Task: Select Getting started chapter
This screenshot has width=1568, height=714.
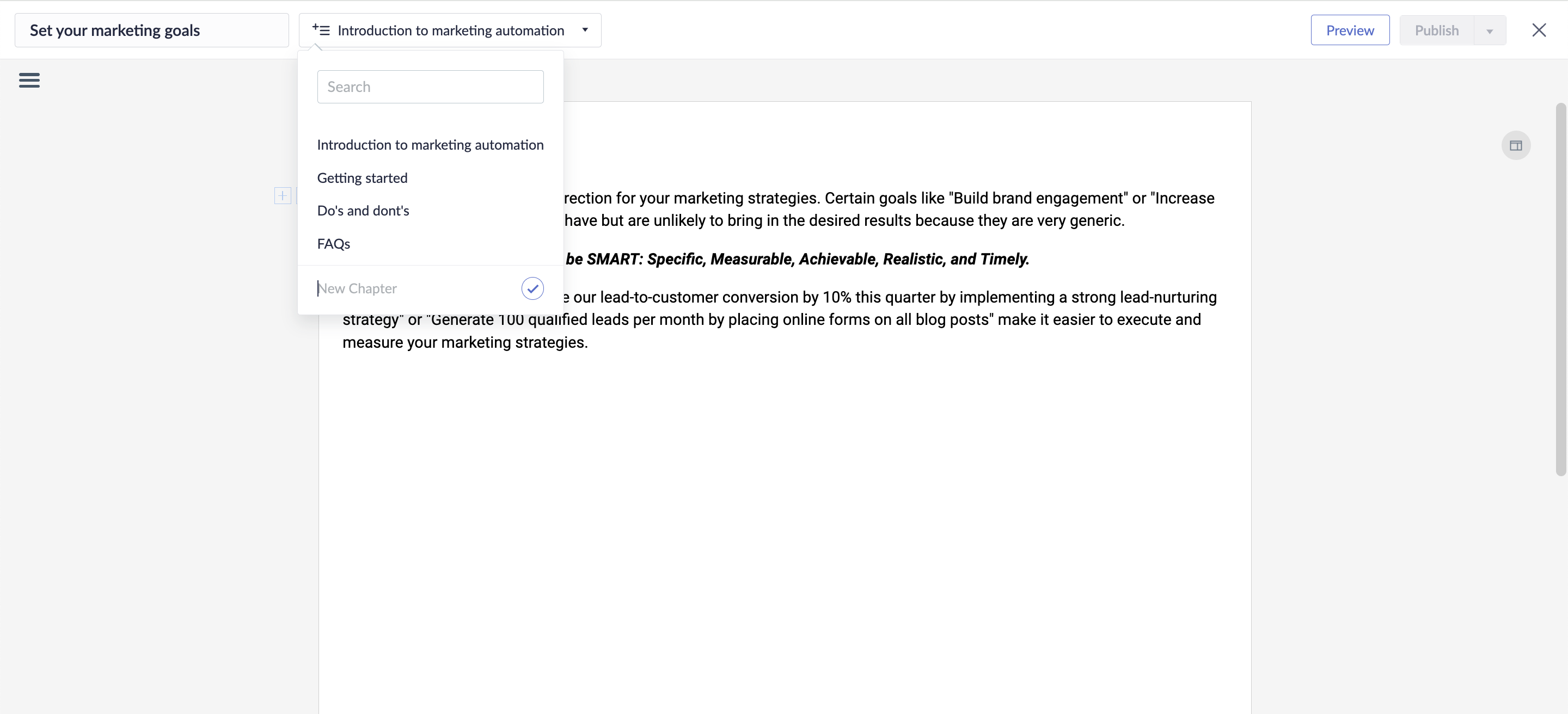Action: coord(362,178)
